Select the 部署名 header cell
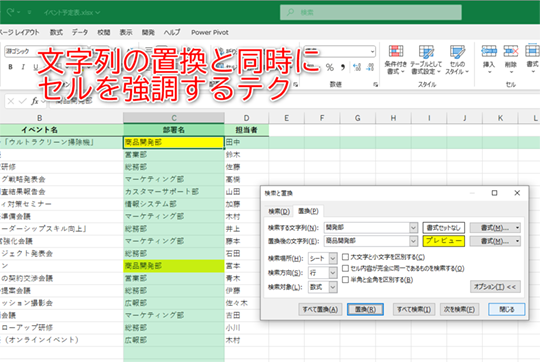This screenshot has width=540, height=362. [x=174, y=130]
